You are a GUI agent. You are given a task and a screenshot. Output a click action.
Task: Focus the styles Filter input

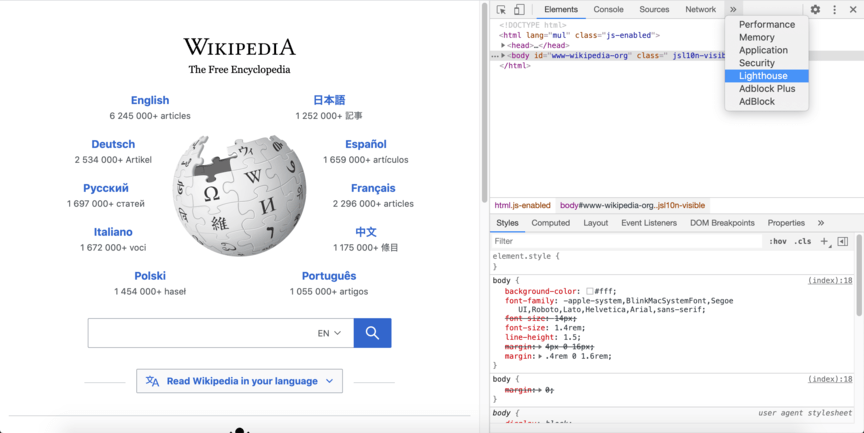pos(627,241)
